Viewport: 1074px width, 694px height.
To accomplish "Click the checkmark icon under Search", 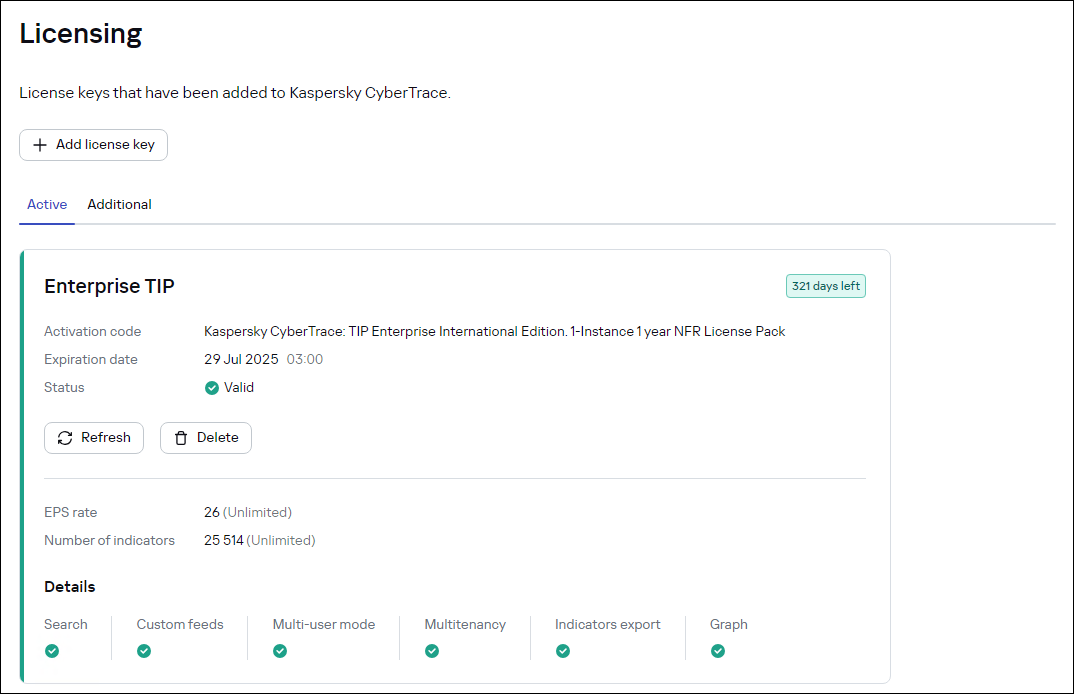I will click(51, 650).
